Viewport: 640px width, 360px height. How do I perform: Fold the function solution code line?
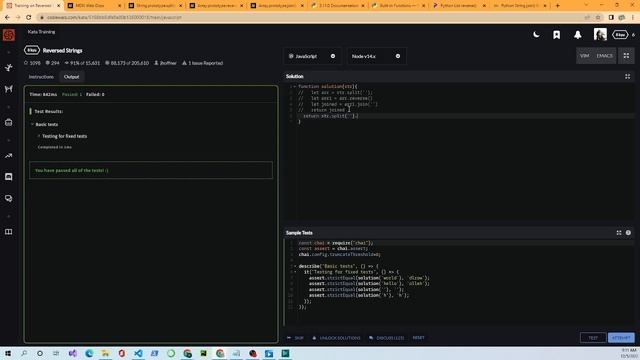tap(295, 87)
